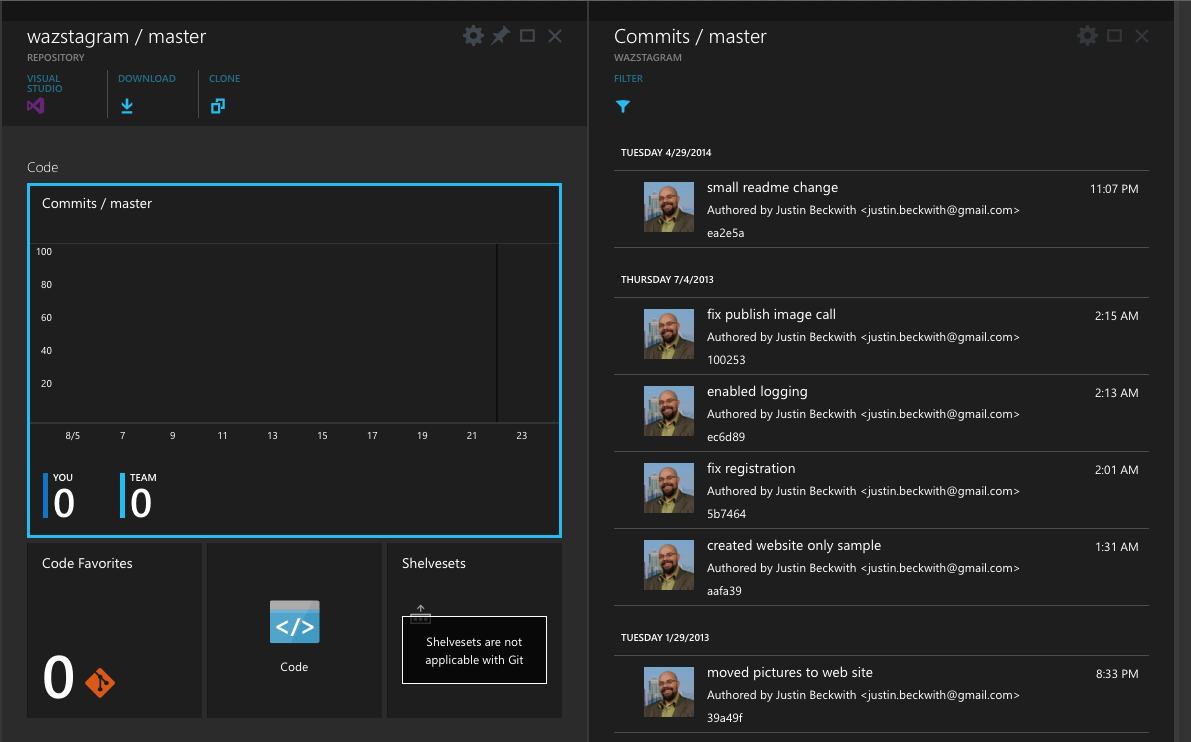Screen dimensions: 1191x742
Task: Open settings gear on wazstagram blade
Action: pyautogui.click(x=473, y=36)
